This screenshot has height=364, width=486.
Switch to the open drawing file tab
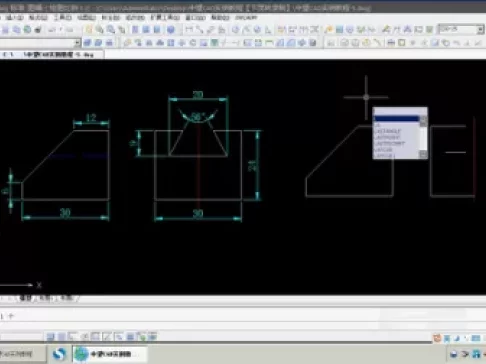click(58, 55)
